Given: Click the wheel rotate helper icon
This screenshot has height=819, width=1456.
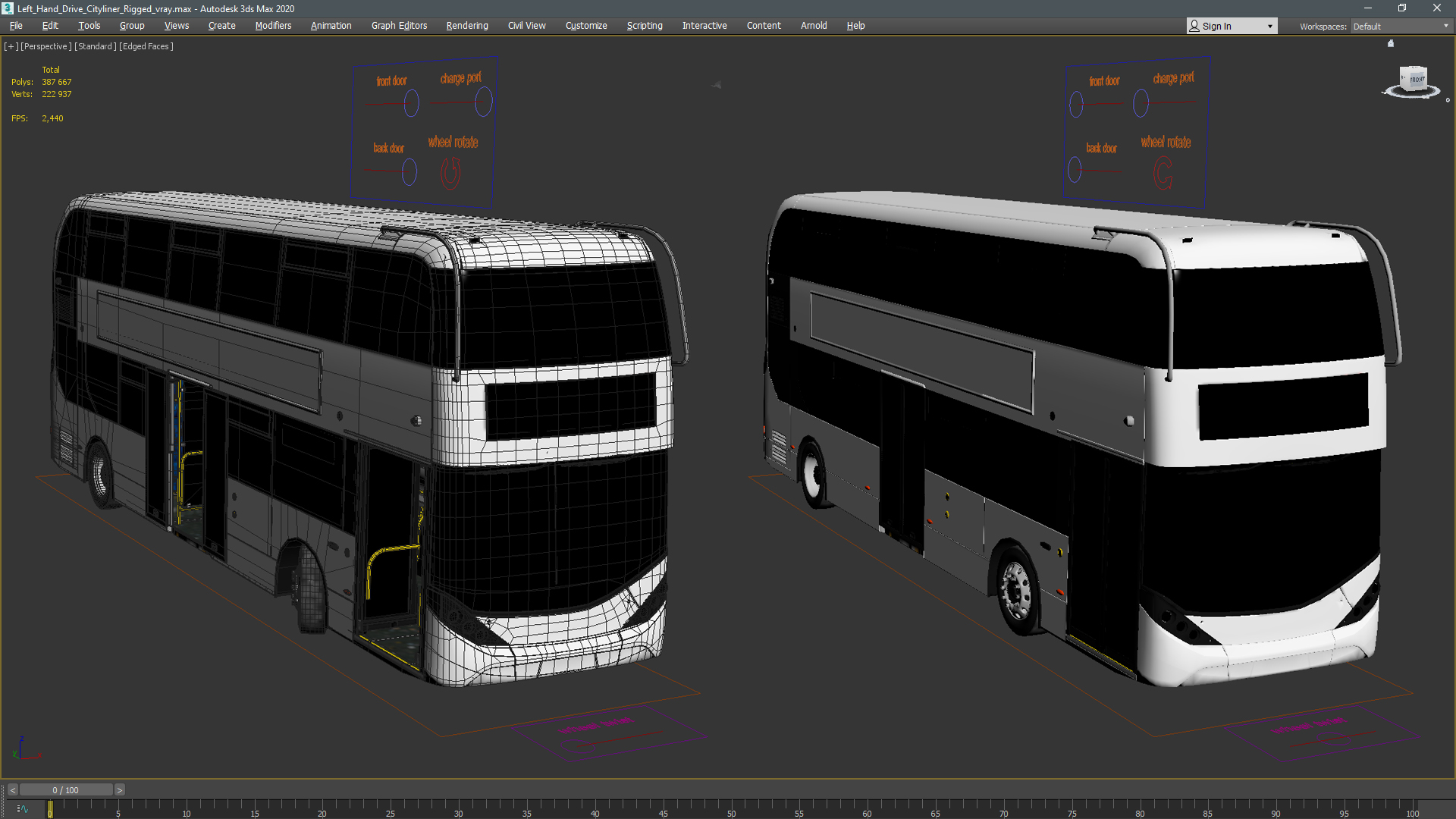Looking at the screenshot, I should (x=452, y=170).
